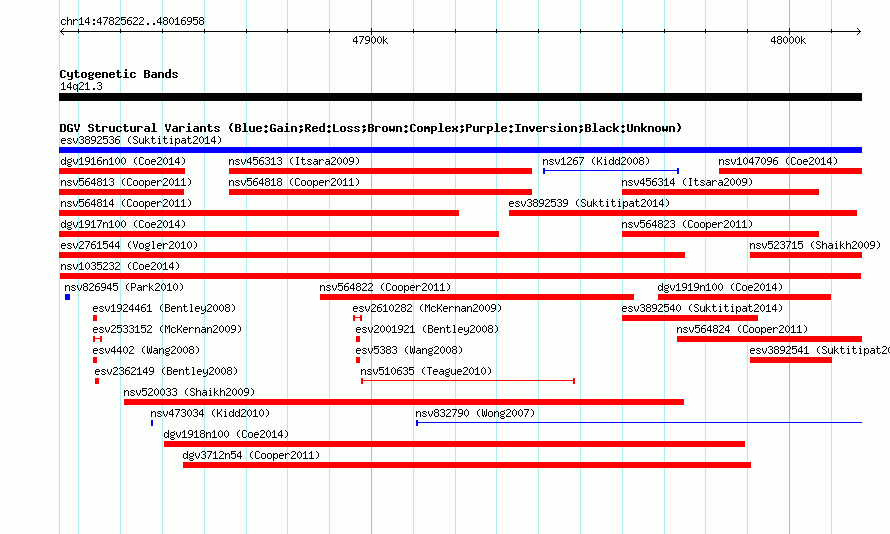Click the esv3892536 blue gain bar
Viewport: 890px width, 534px height.
tap(460, 150)
